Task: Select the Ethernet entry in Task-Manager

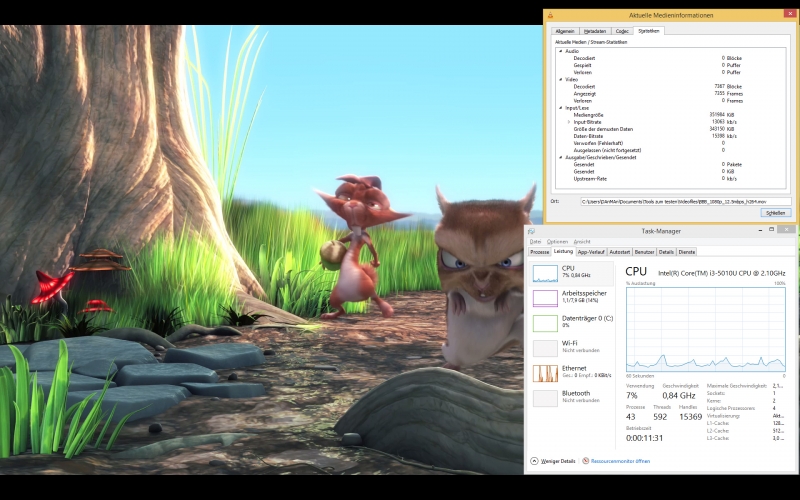Action: coord(571,372)
